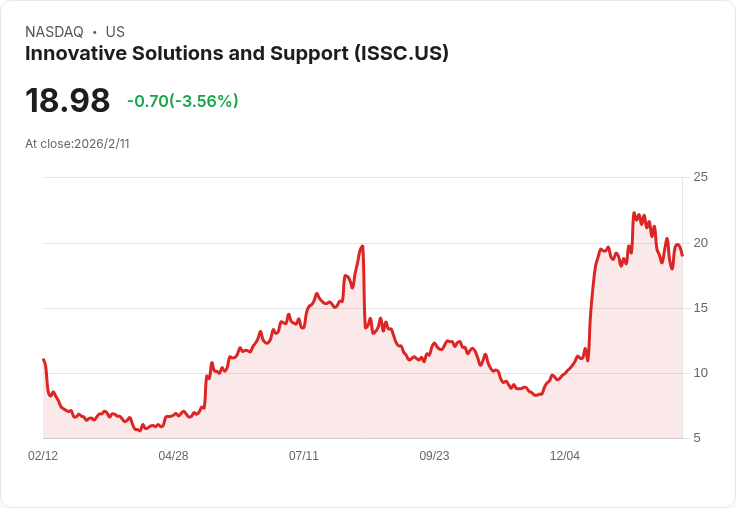736x508 pixels.
Task: Click the At close 2026/2/11 timestamp
Action: click(x=77, y=144)
